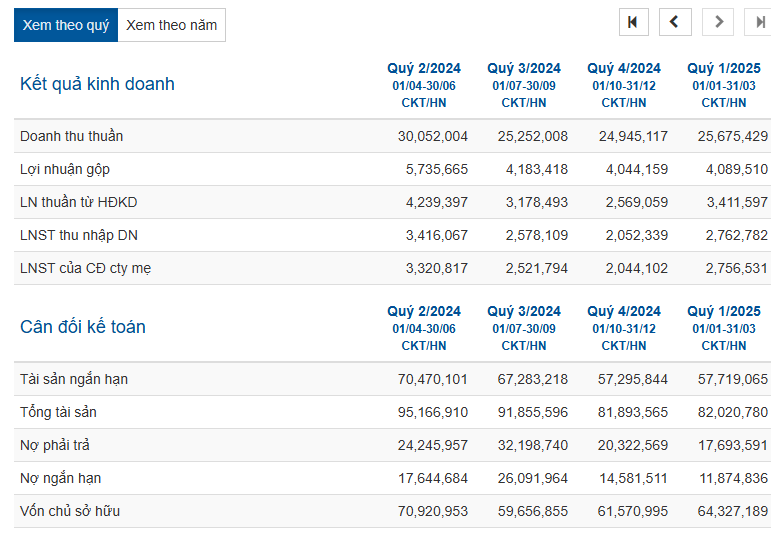
Task: Open the Cân đối kế toán heading
Action: pos(83,327)
